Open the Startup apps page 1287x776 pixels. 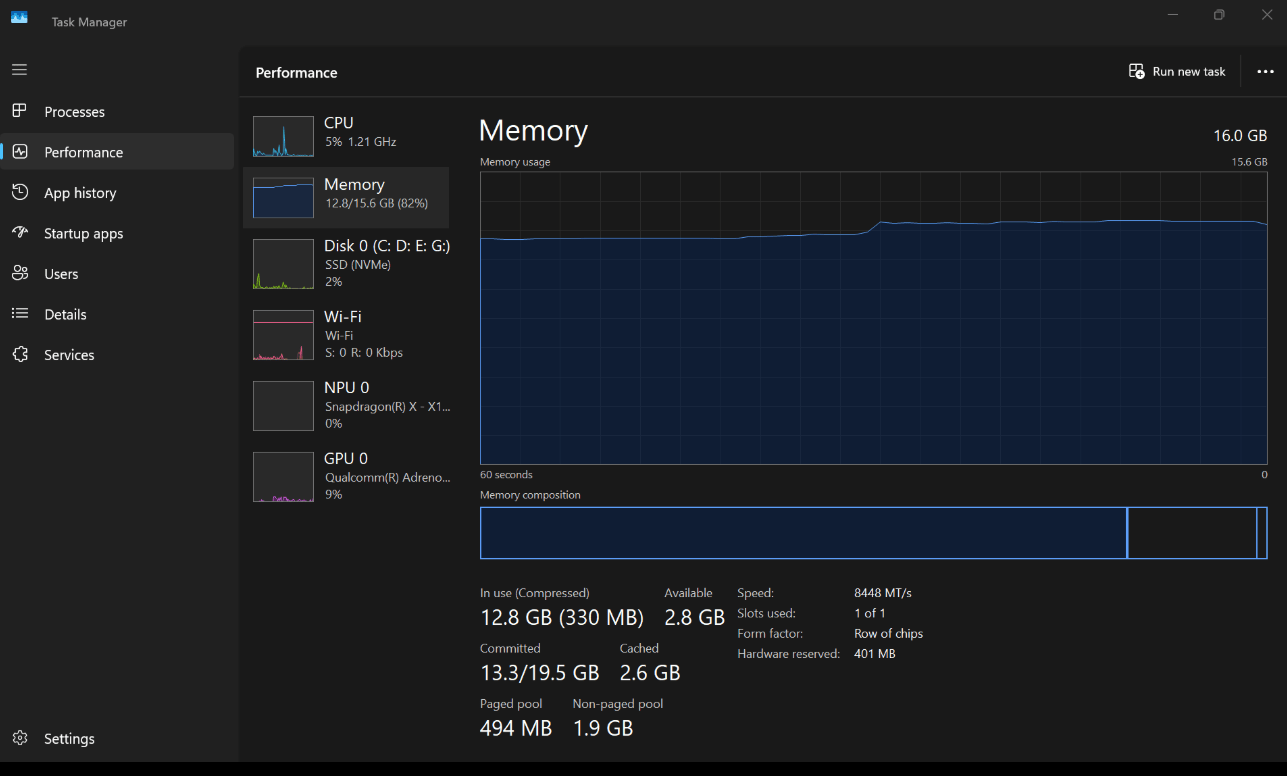tap(117, 233)
